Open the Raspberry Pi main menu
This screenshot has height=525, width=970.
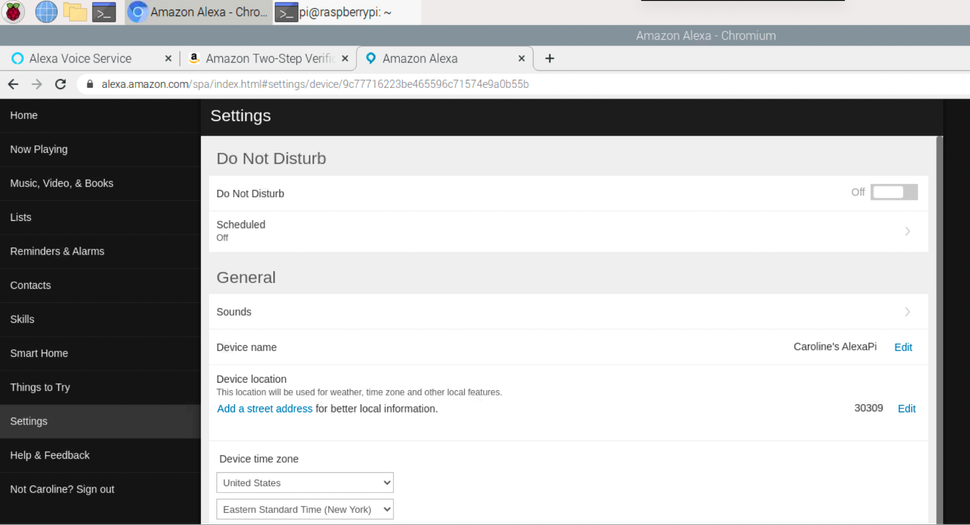point(14,12)
